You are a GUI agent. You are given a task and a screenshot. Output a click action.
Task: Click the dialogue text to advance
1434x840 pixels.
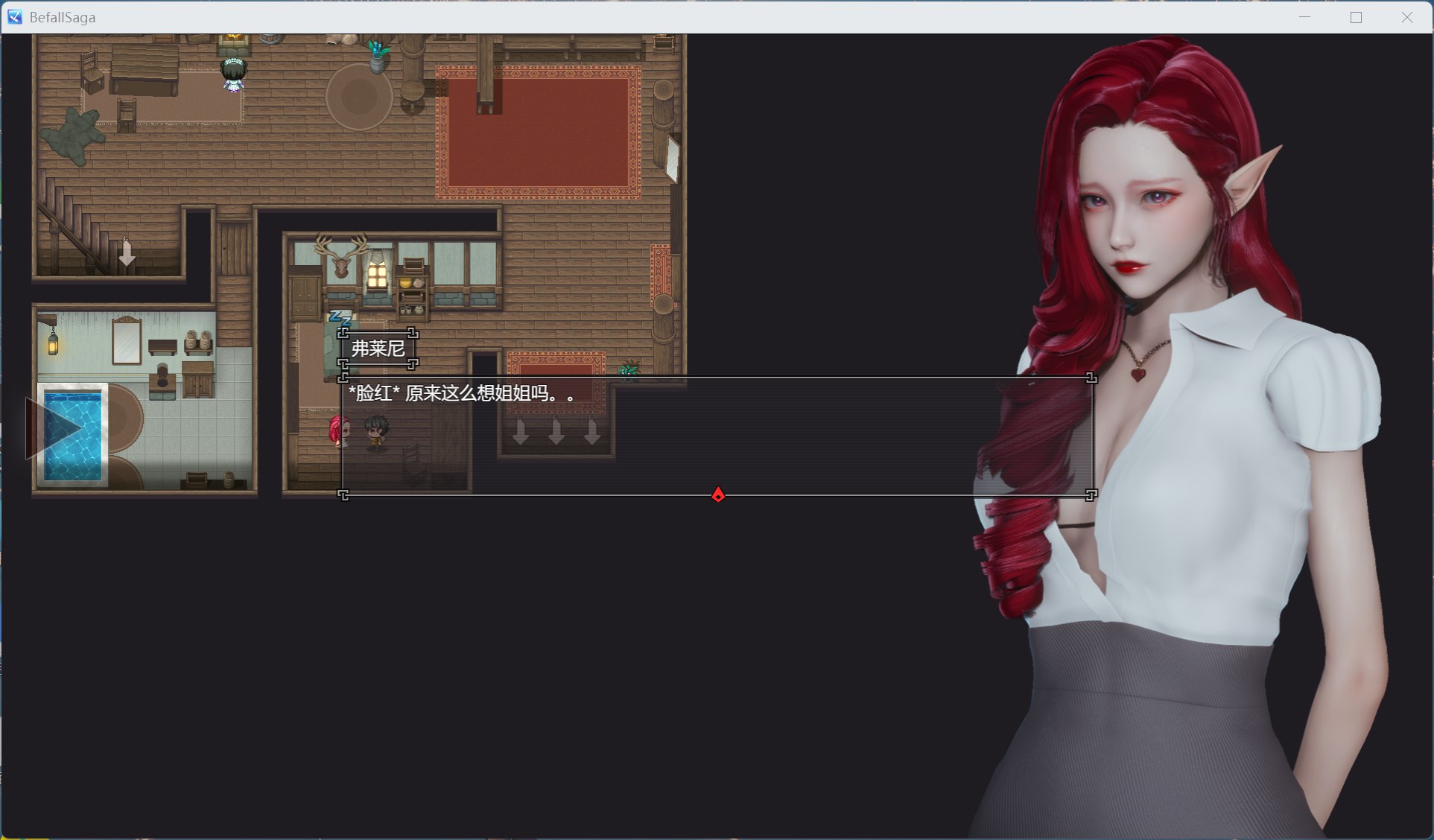click(x=460, y=395)
